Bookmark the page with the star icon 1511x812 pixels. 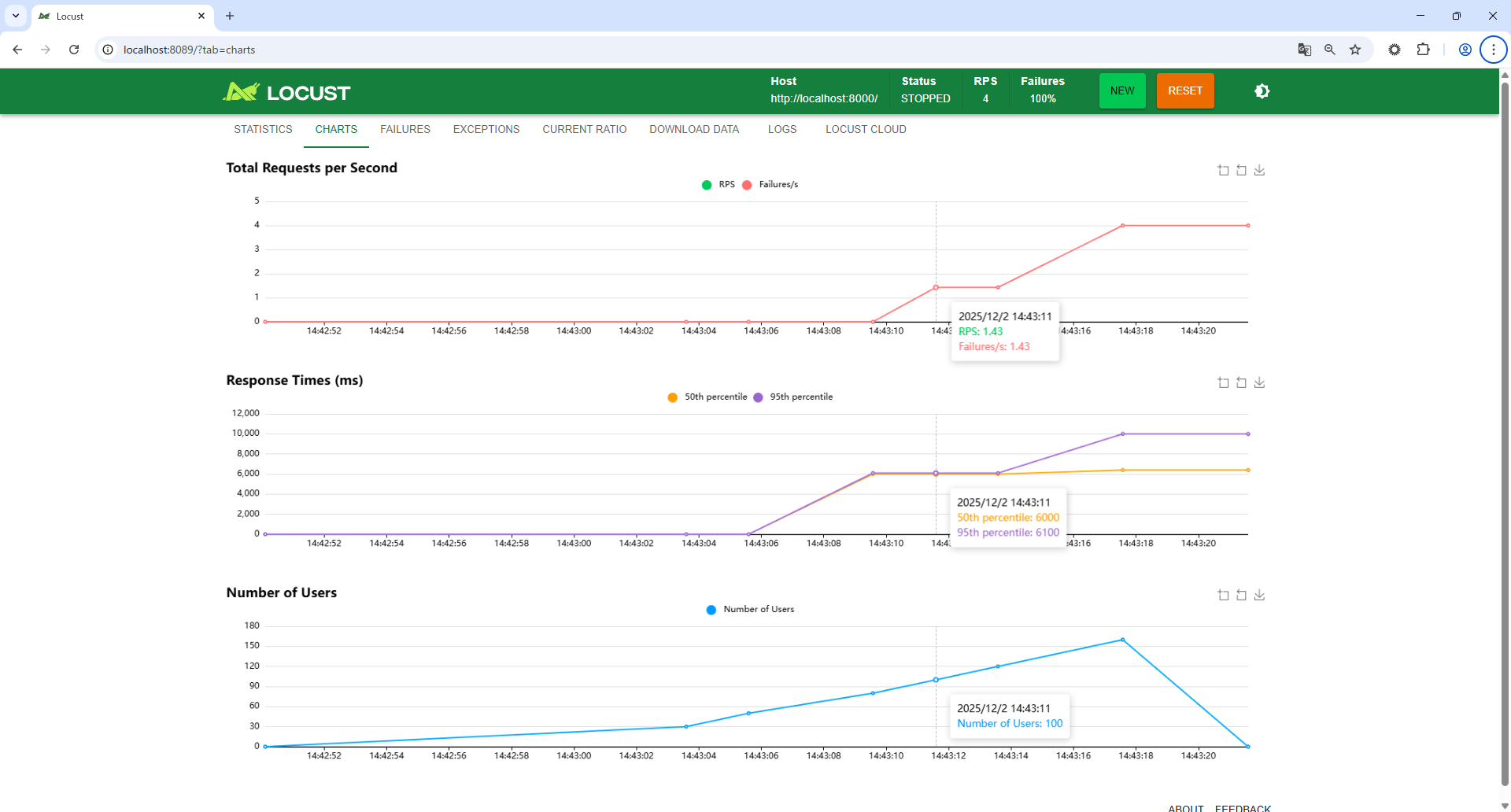pos(1355,49)
